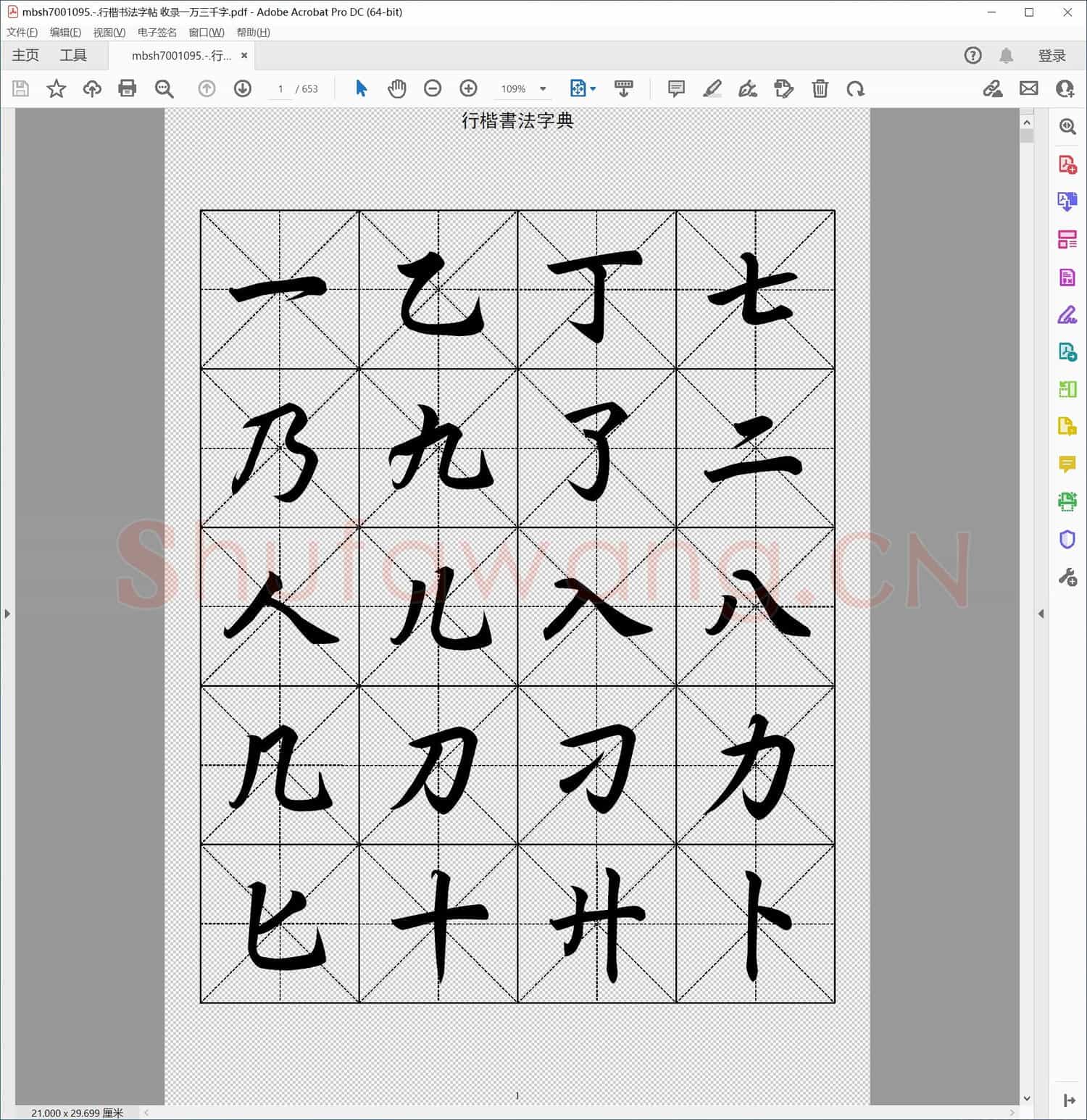Click the Search magnifier atop the right panel
This screenshot has width=1087, height=1120.
[x=1067, y=126]
